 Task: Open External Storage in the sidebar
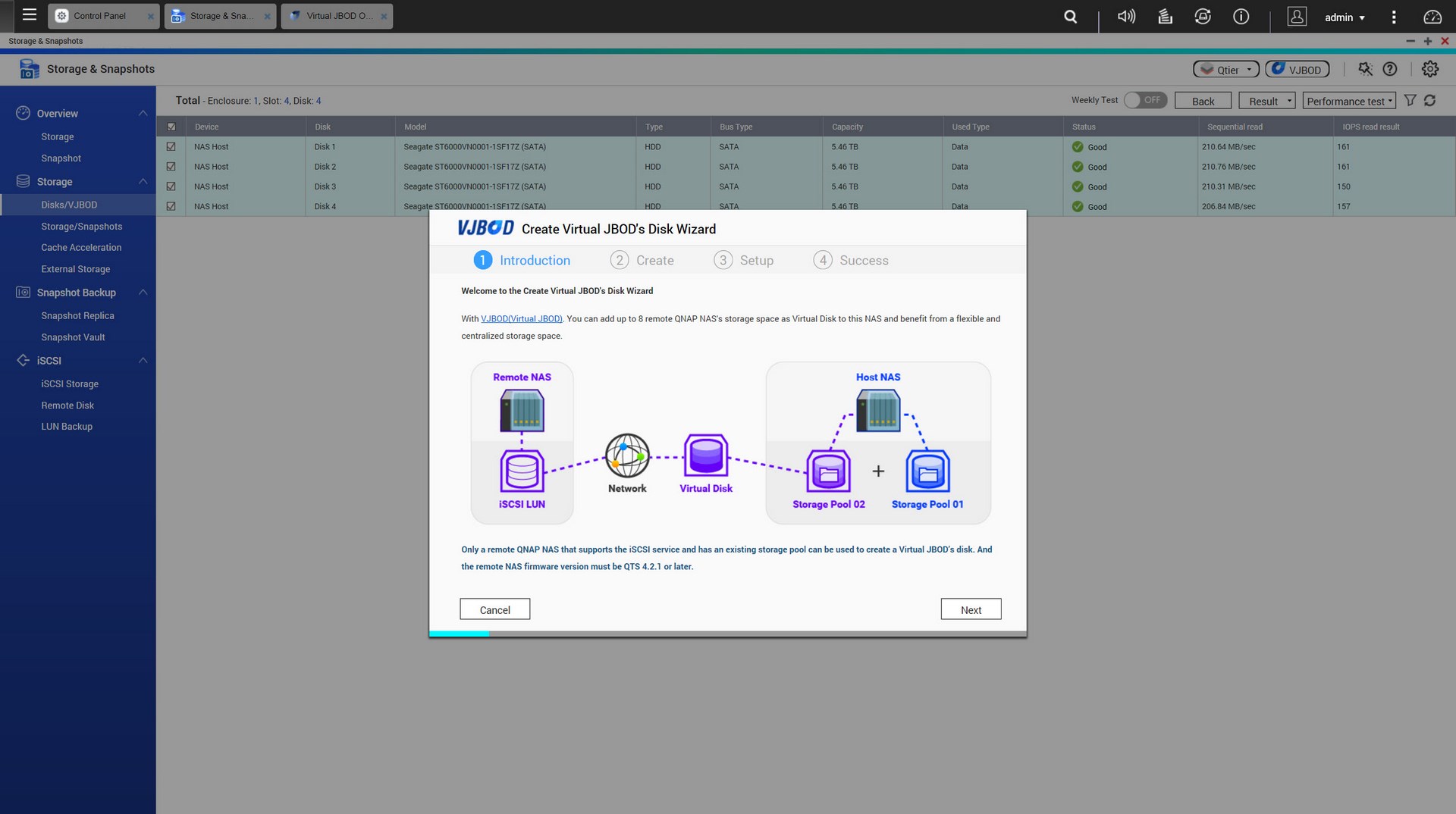pyautogui.click(x=75, y=268)
